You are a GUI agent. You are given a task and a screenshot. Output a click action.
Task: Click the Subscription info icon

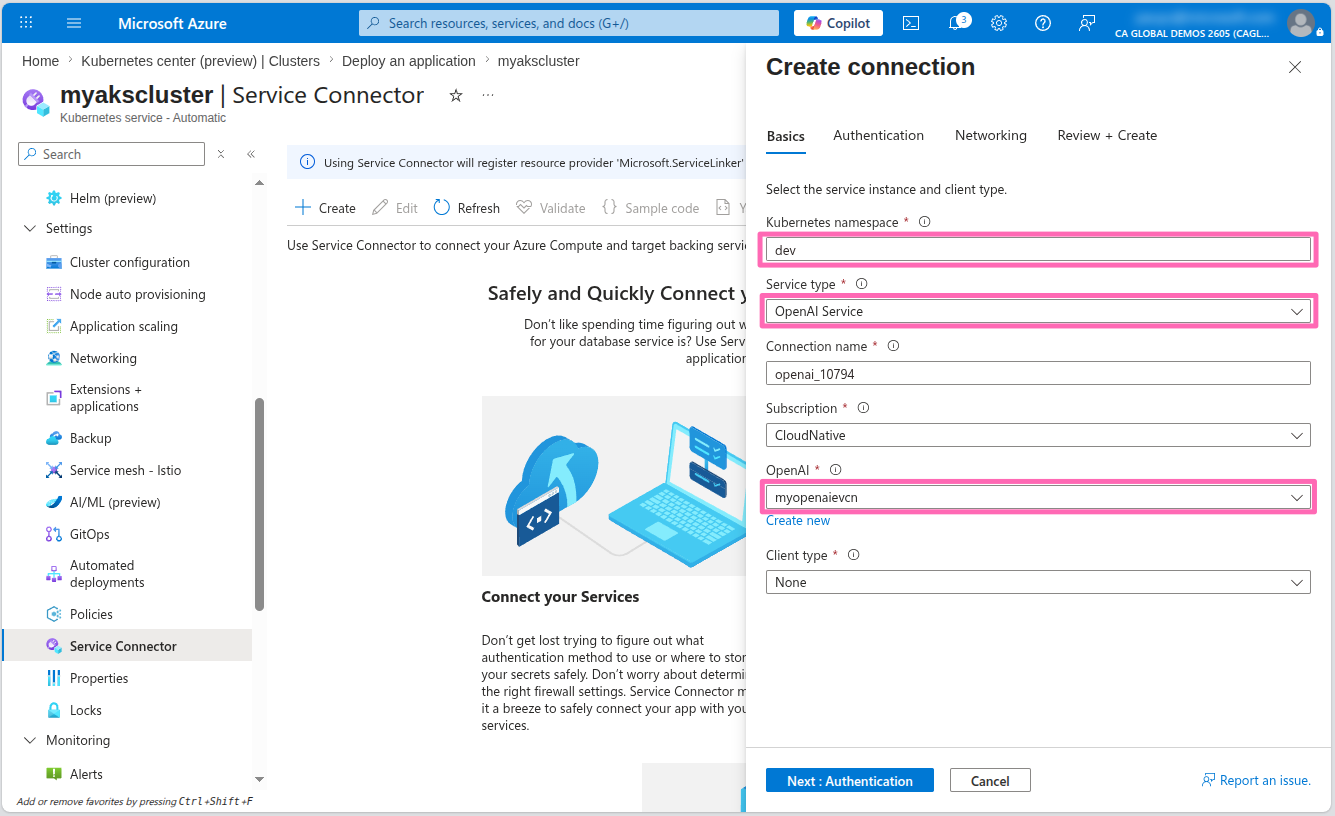click(863, 408)
